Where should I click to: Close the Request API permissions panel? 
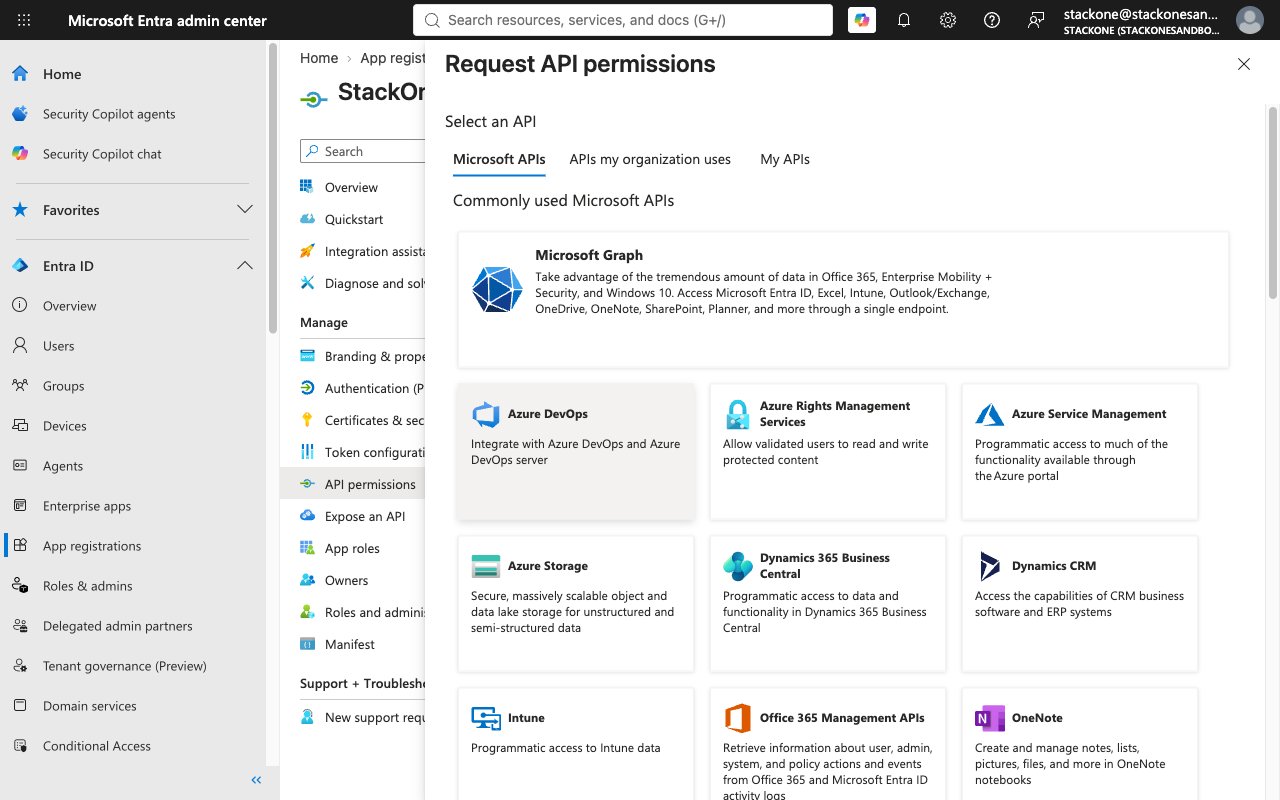coord(1244,64)
